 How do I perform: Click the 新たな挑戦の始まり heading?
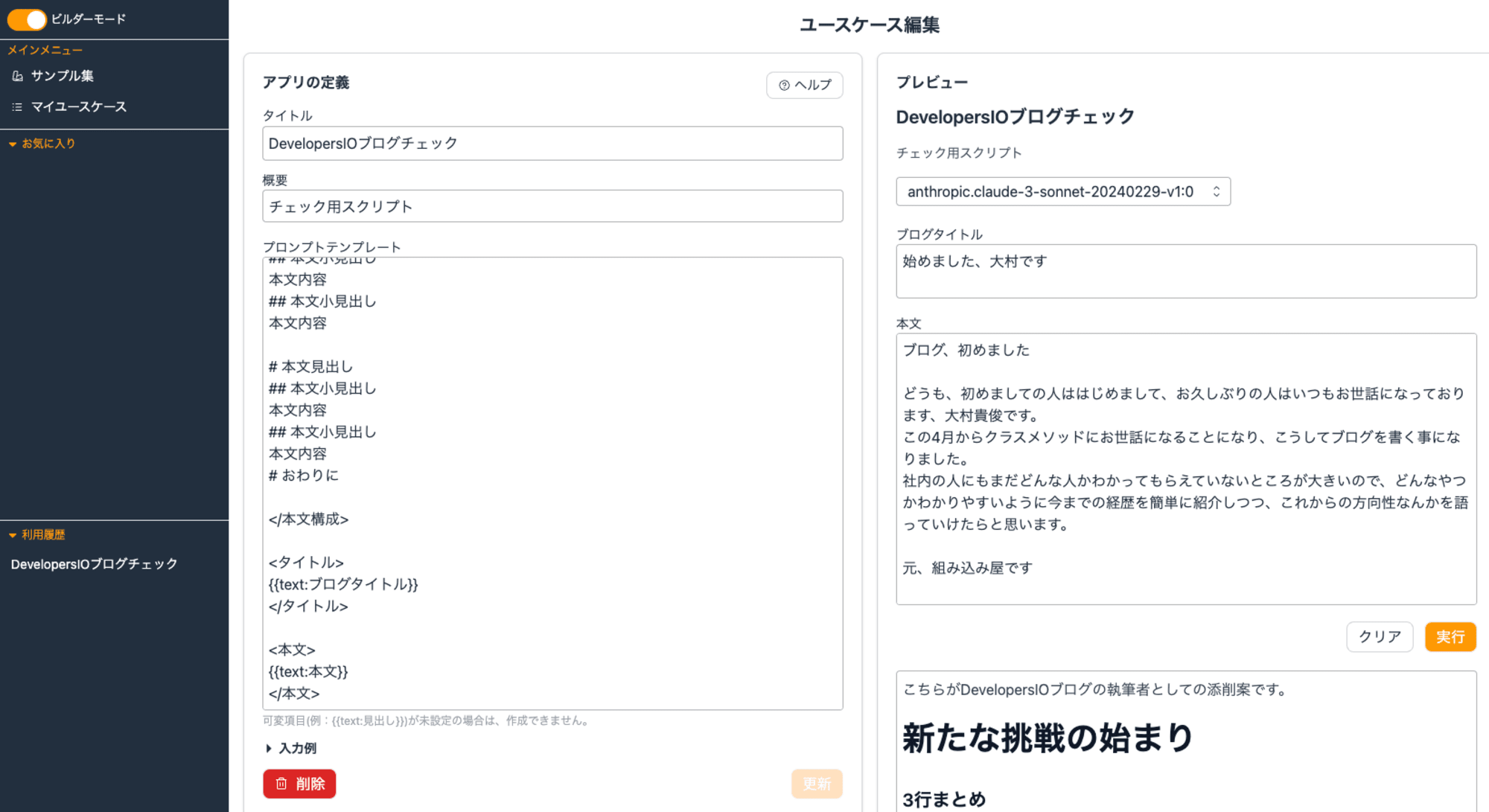point(1048,738)
